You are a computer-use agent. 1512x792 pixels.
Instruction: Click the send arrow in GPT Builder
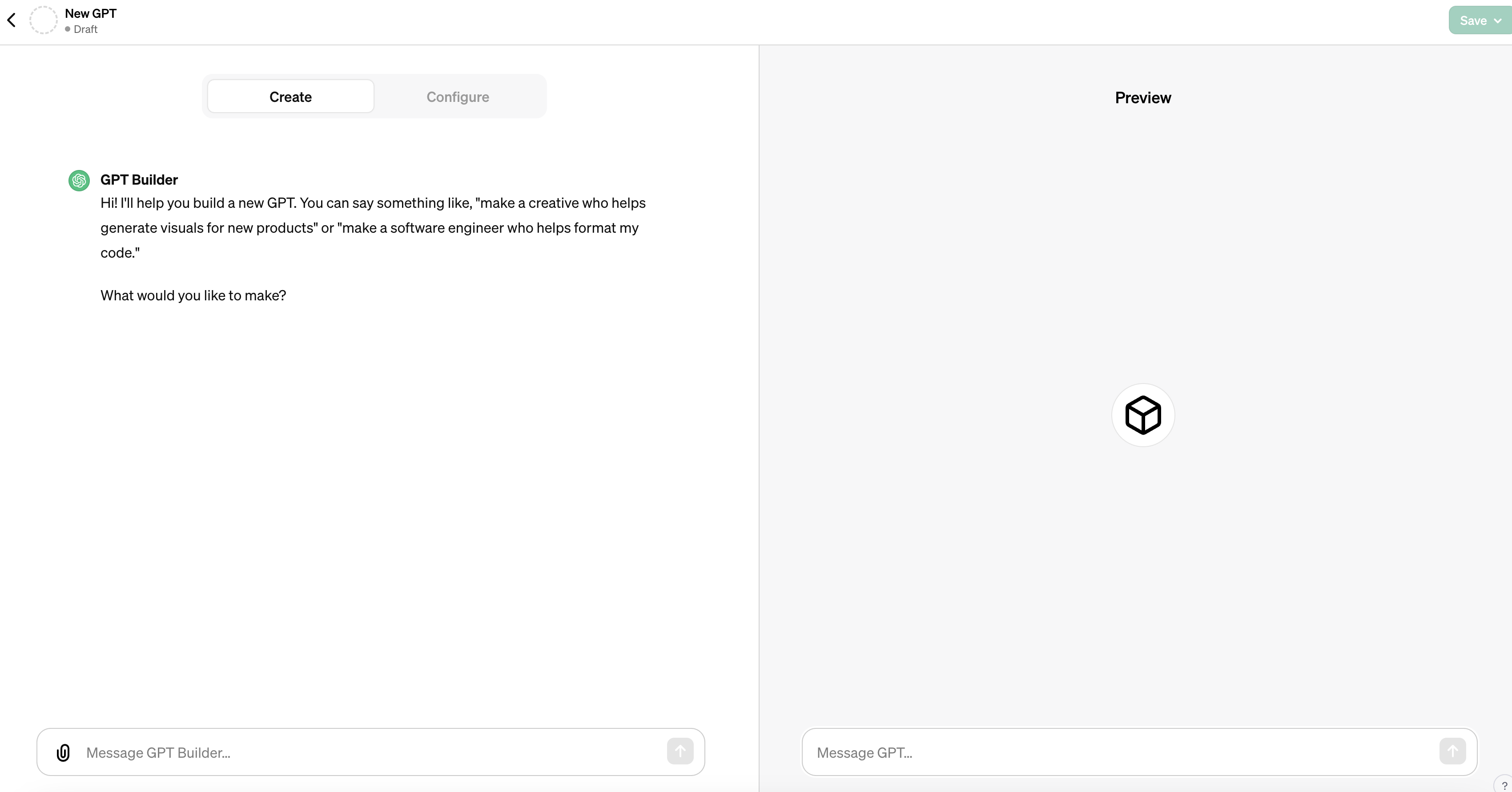[680, 751]
